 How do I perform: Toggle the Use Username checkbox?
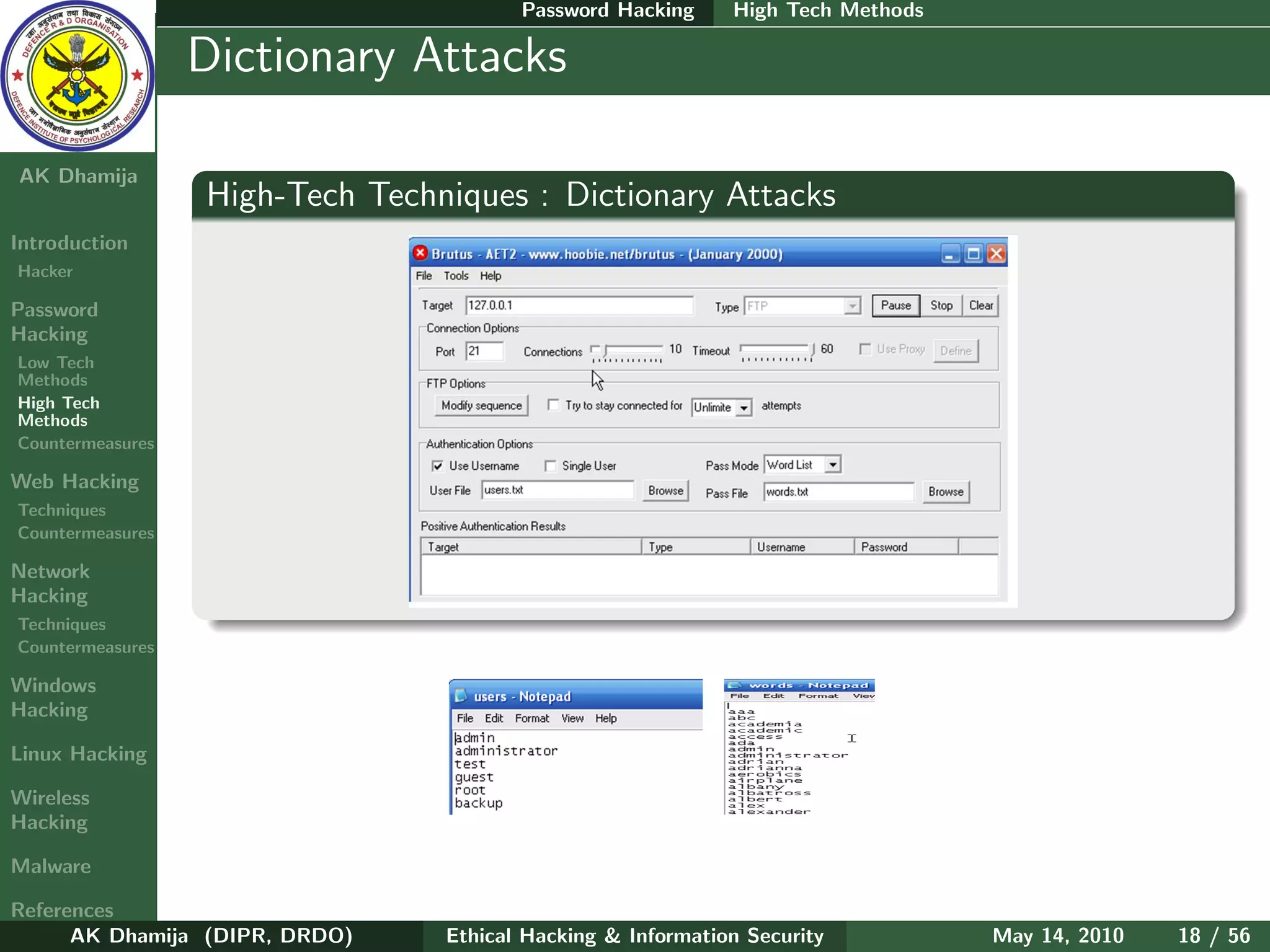point(438,466)
